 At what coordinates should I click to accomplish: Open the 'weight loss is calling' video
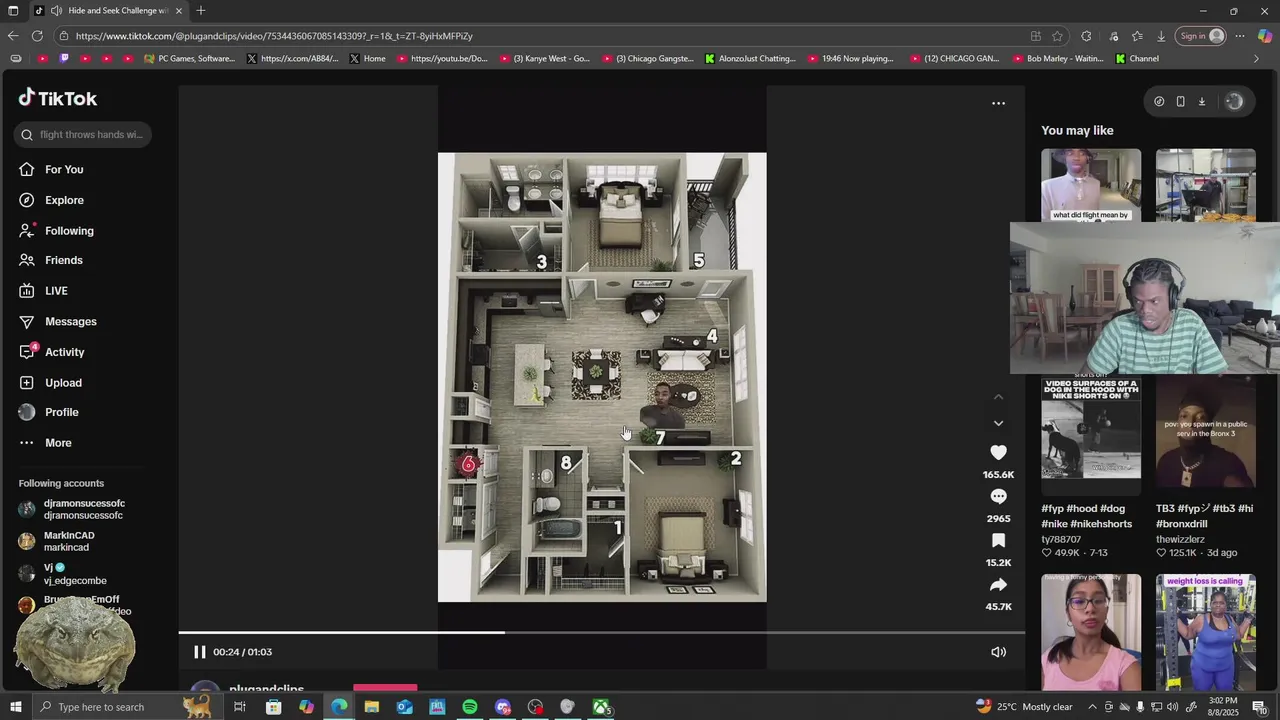click(x=1206, y=632)
